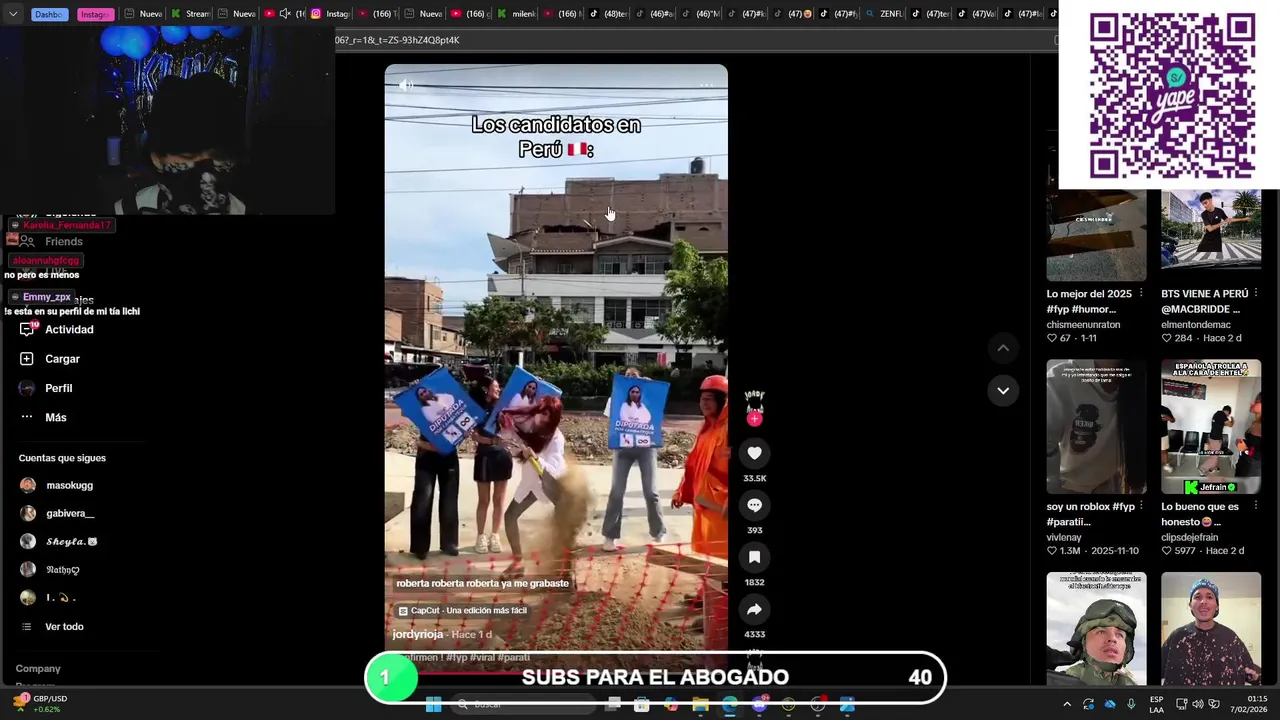Open ESP LAA language switcher
The image size is (1280, 720).
[1156, 704]
